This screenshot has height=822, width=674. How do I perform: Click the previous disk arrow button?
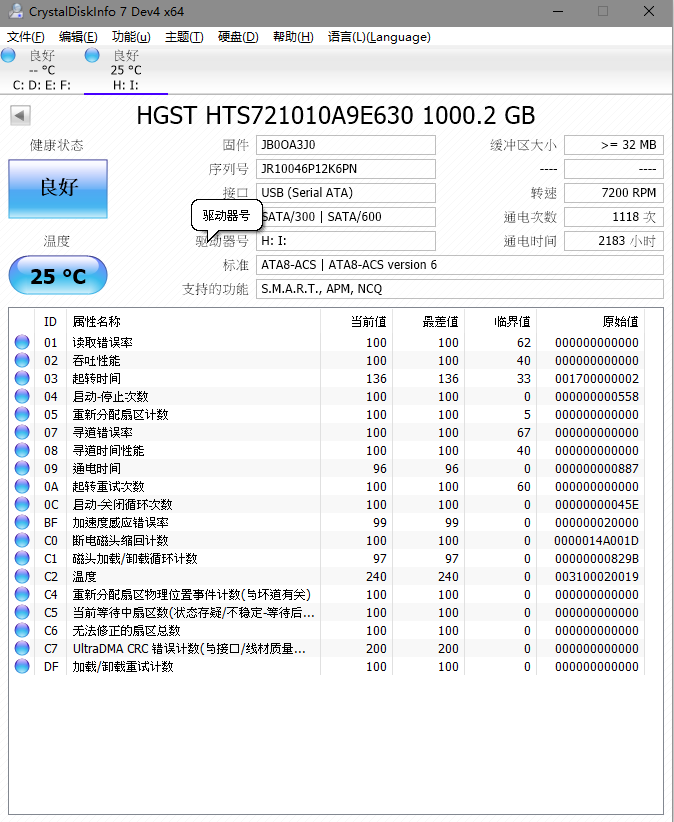click(19, 116)
